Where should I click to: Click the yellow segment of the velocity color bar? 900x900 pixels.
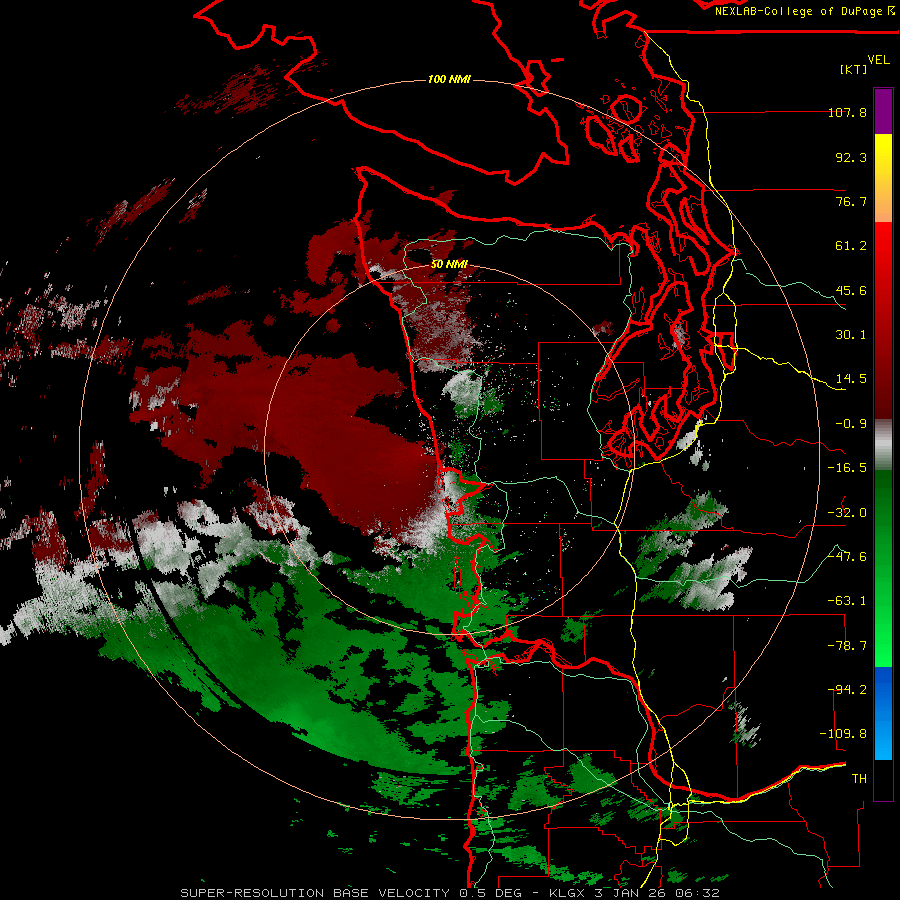click(883, 156)
